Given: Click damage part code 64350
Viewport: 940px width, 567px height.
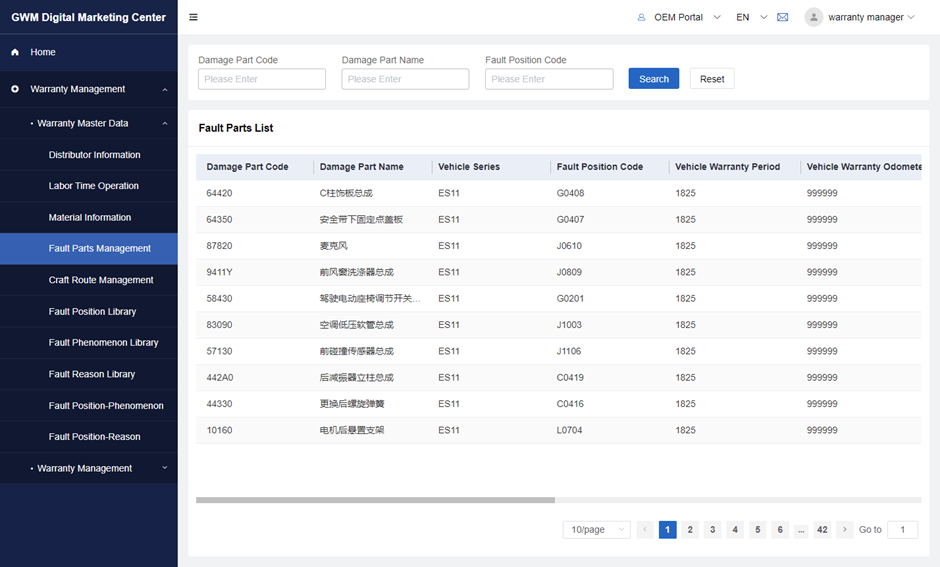Looking at the screenshot, I should pyautogui.click(x=219, y=219).
